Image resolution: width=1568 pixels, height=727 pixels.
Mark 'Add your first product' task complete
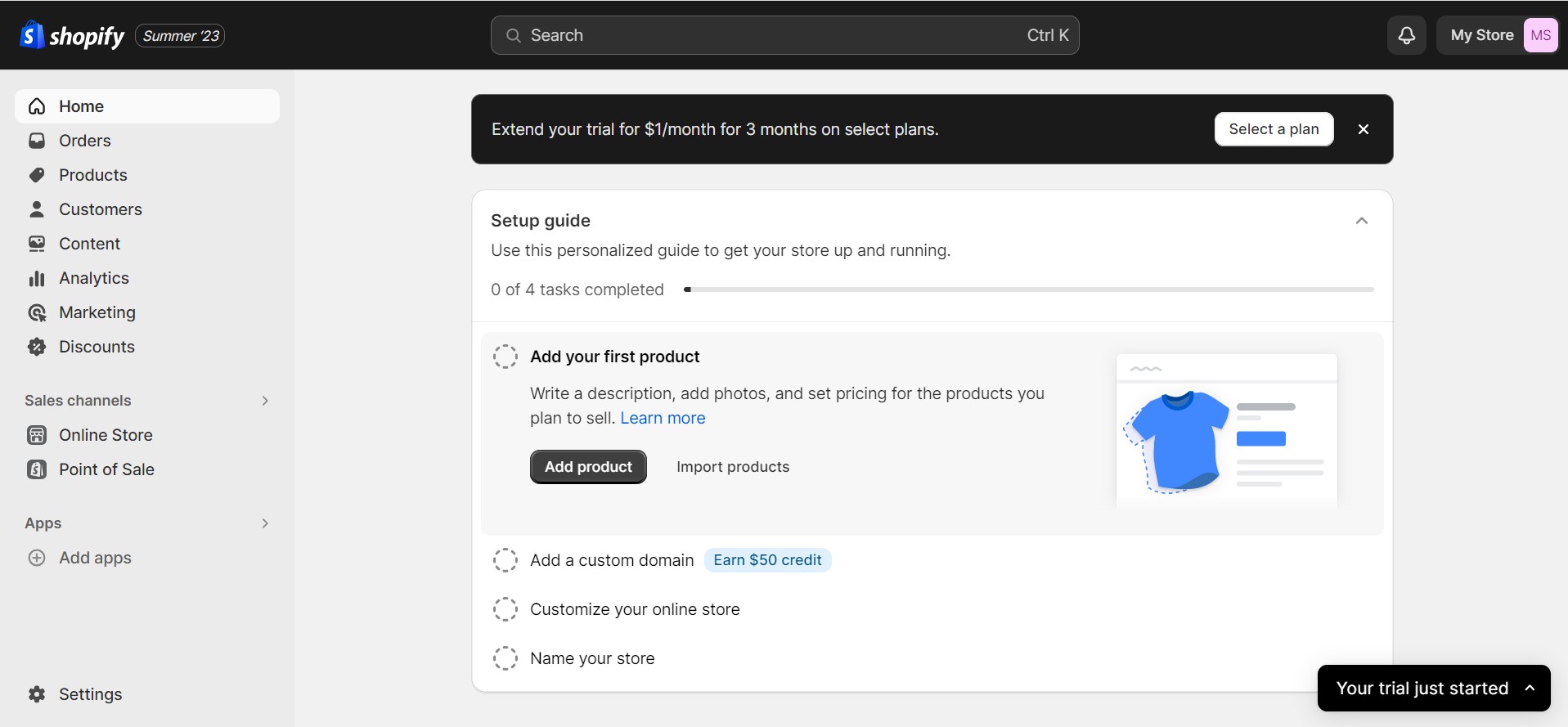(x=505, y=357)
